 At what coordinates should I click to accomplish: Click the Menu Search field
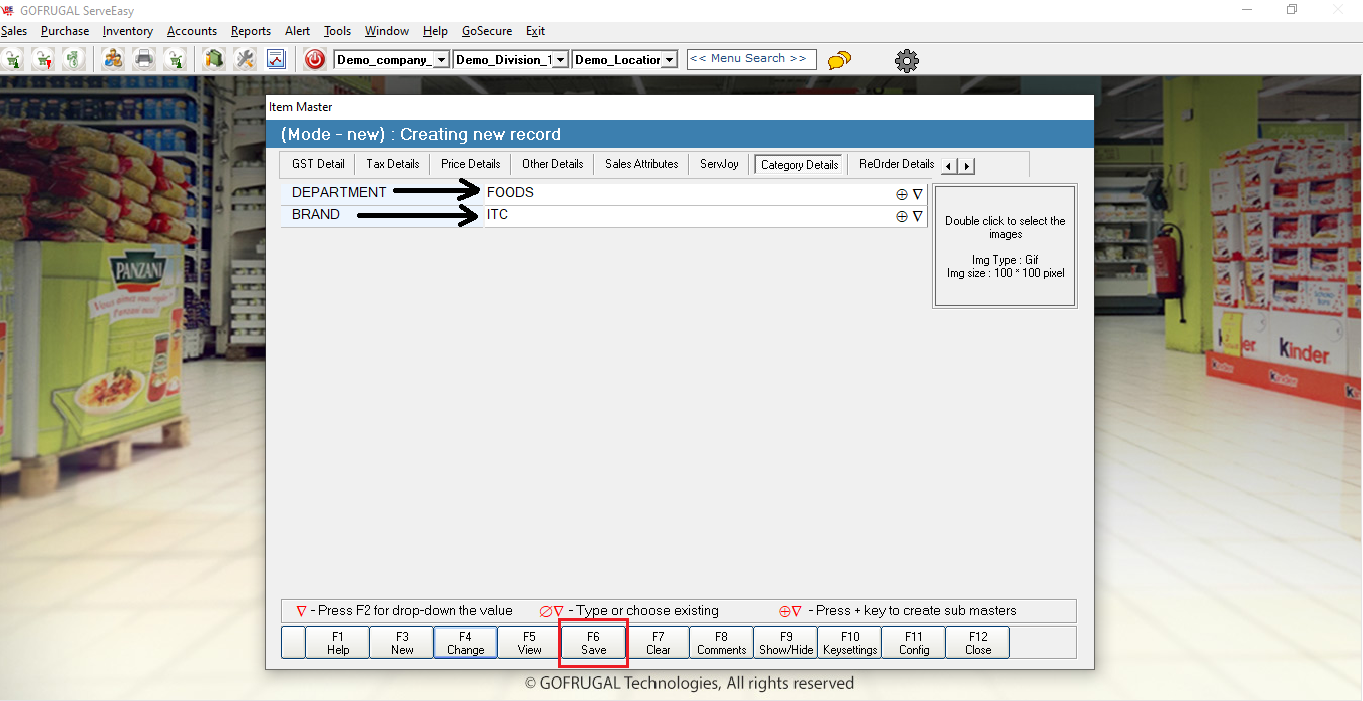[x=751, y=59]
